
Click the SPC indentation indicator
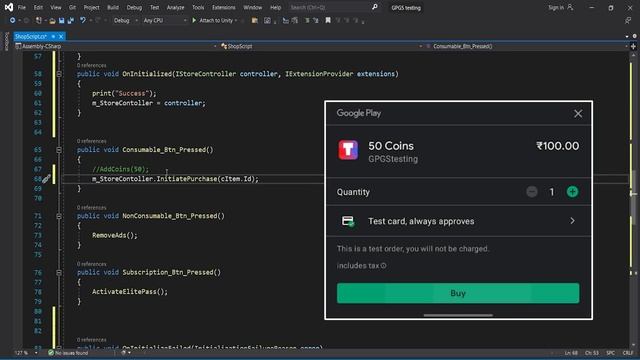click(x=610, y=353)
